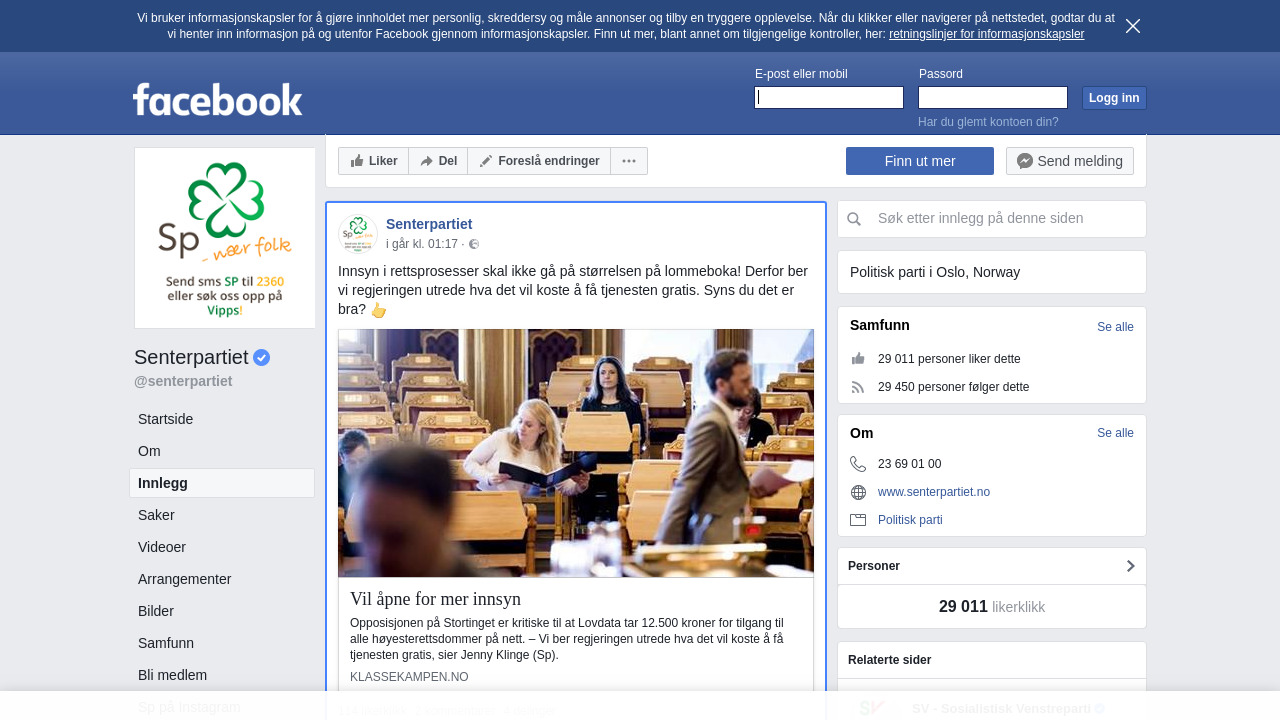
Task: Click the Senterpartiet clover profile picture
Action: 225,238
